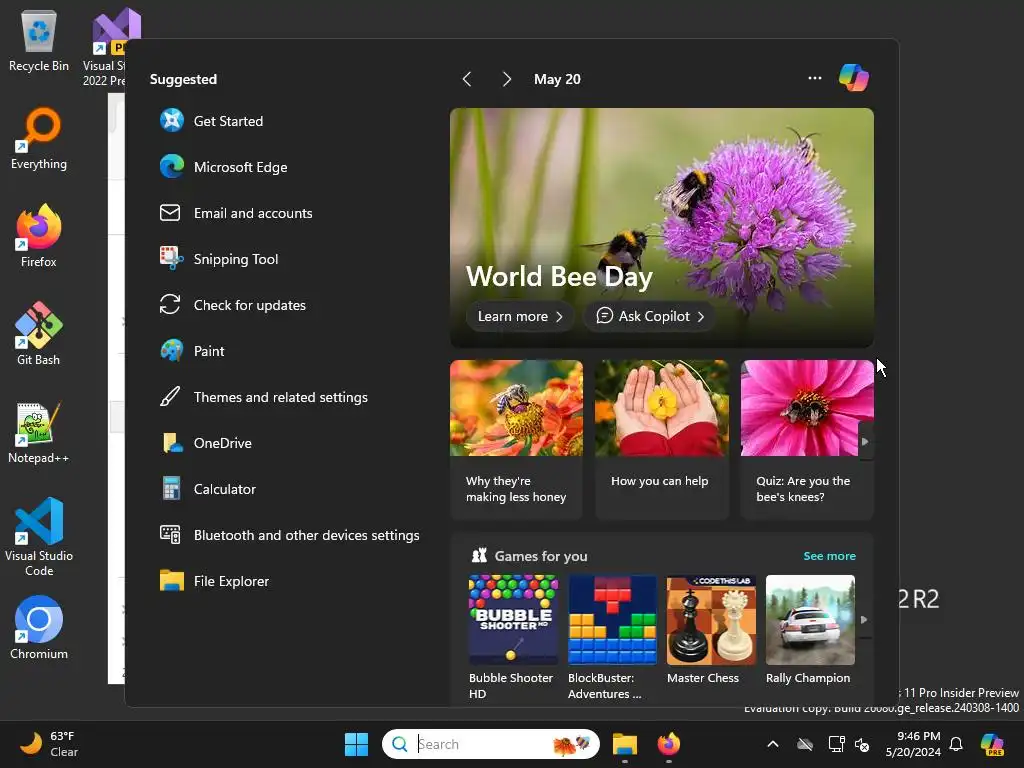Open the Snipping Tool icon

(x=172, y=259)
